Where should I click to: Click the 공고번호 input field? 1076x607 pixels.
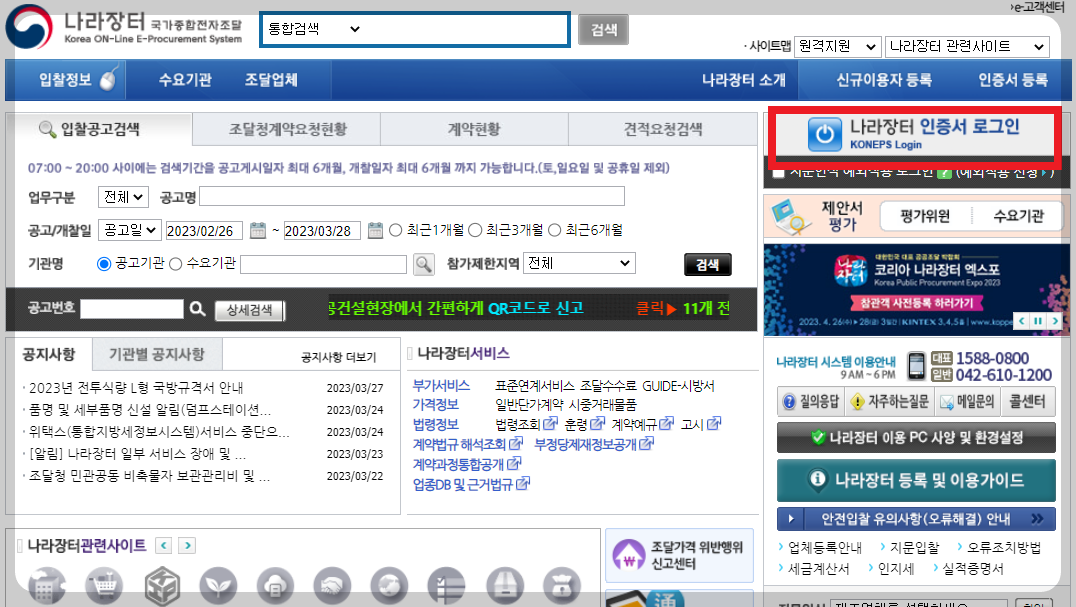(132, 309)
